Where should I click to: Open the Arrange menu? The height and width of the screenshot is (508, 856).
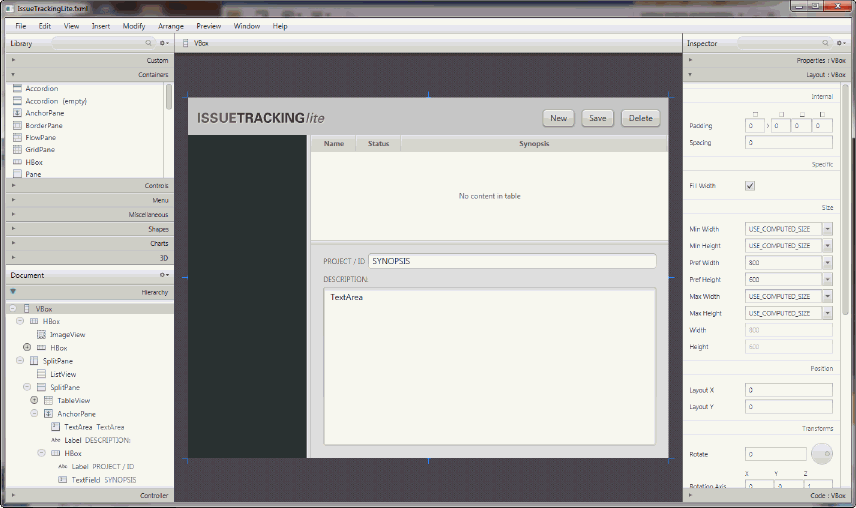pos(171,26)
